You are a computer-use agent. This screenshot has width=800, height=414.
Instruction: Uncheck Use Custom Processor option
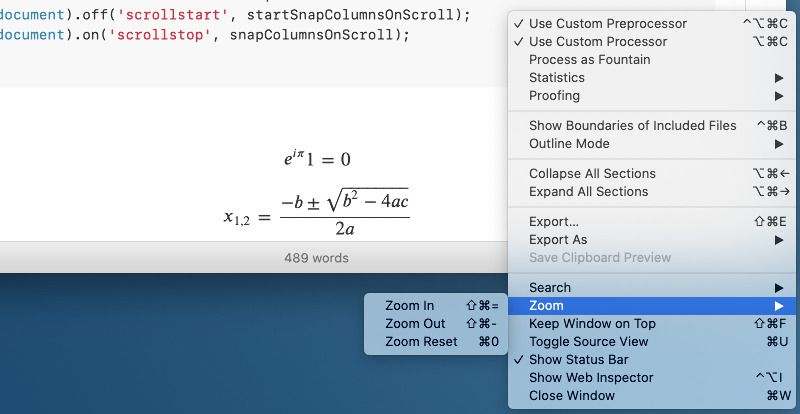click(x=652, y=41)
